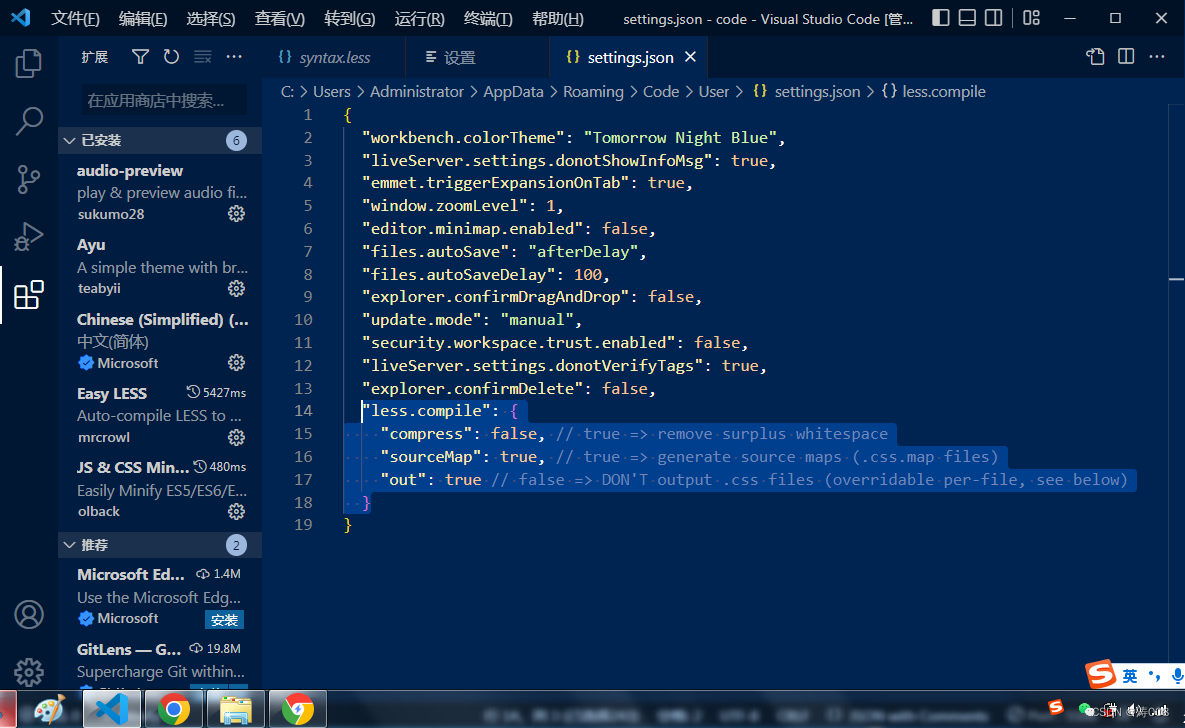Click the Sogou input method language toggle
Screen dimensions: 1185x728
(x=1130, y=676)
